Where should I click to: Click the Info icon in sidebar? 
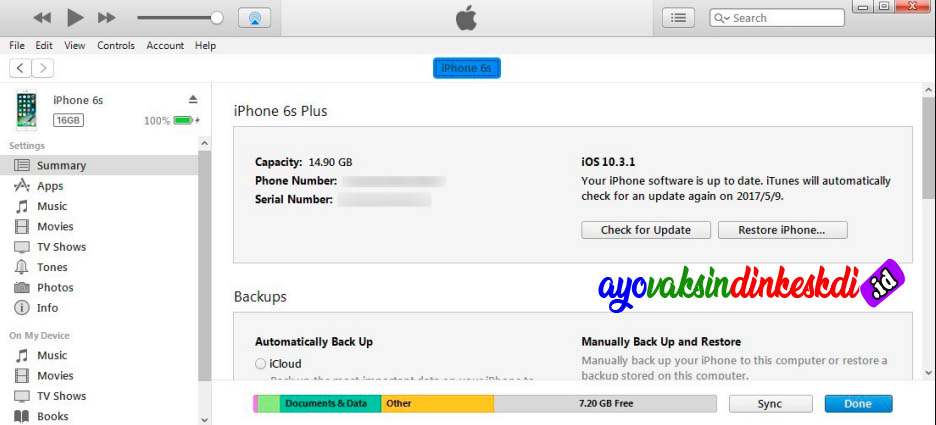[x=21, y=307]
